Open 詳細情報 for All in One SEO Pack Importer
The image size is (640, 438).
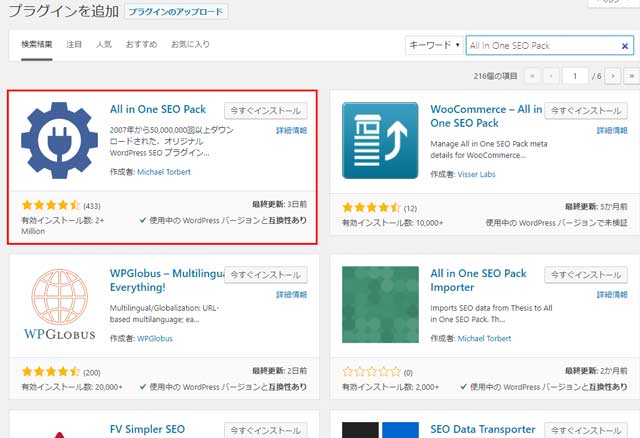pyautogui.click(x=612, y=295)
